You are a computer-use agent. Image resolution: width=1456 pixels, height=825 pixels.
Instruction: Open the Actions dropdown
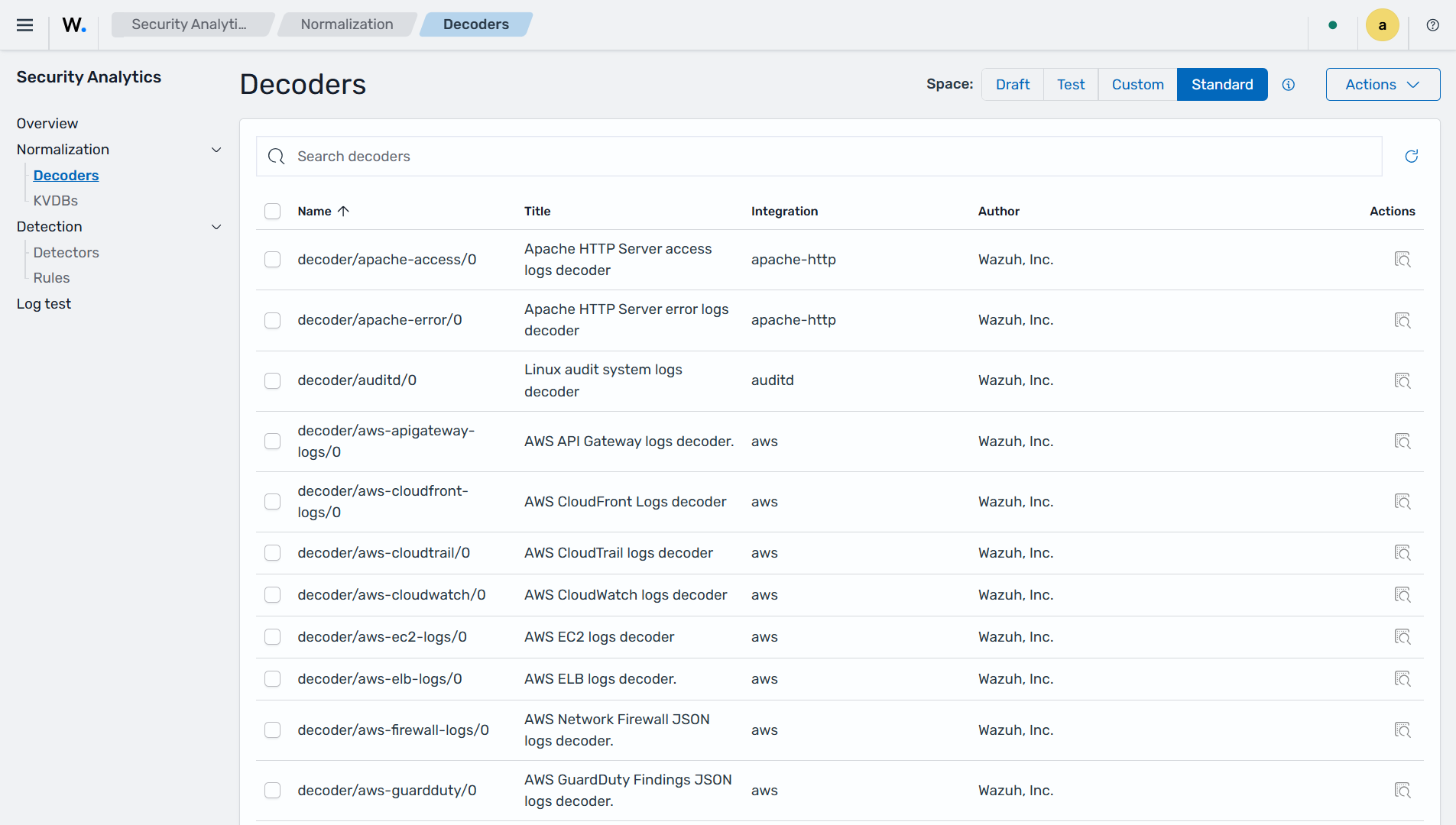click(1382, 85)
